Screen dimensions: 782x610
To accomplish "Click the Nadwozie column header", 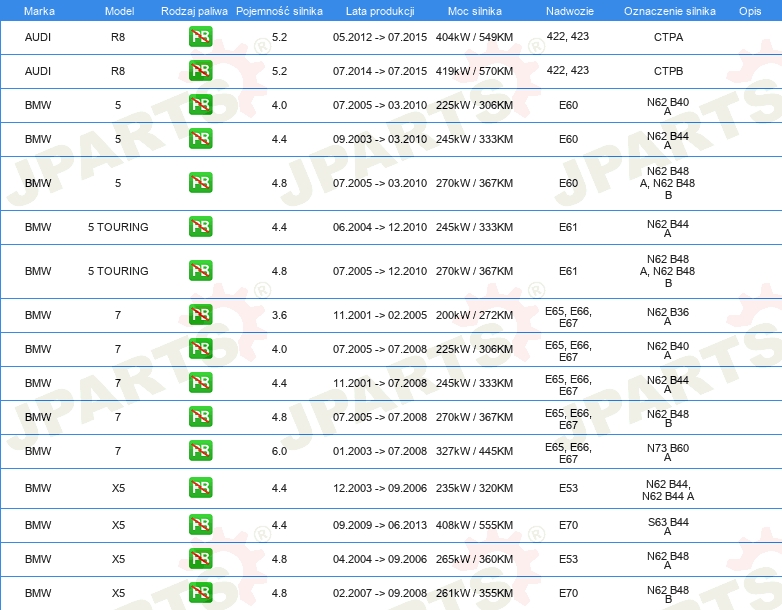I will pos(570,11).
